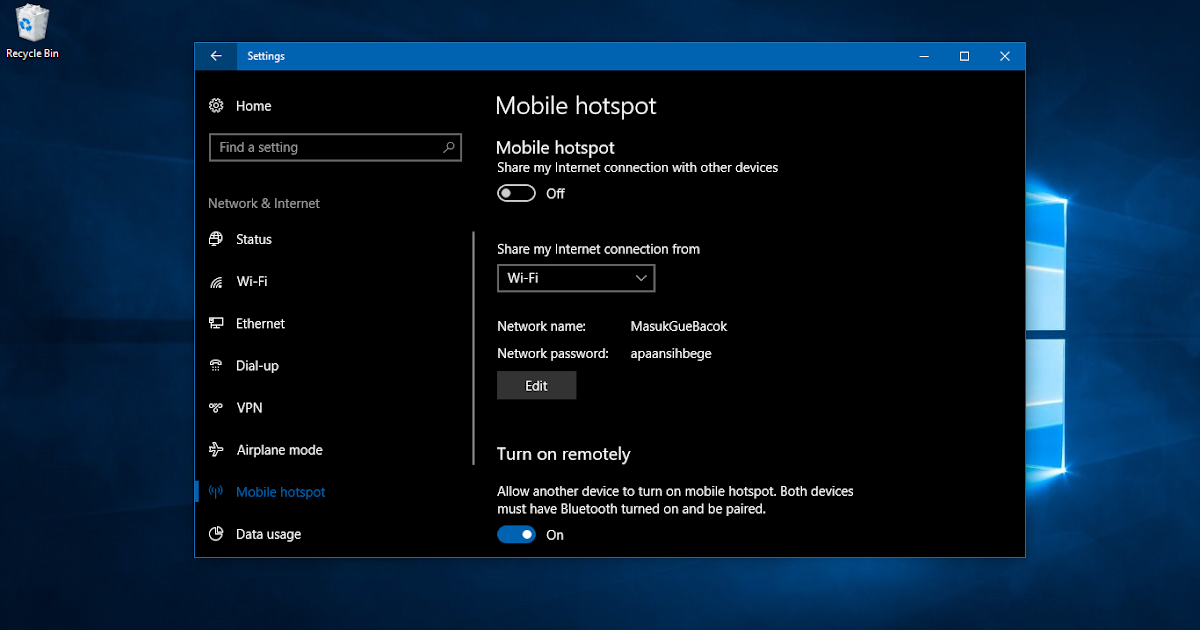Maximize the Settings window

tap(964, 56)
